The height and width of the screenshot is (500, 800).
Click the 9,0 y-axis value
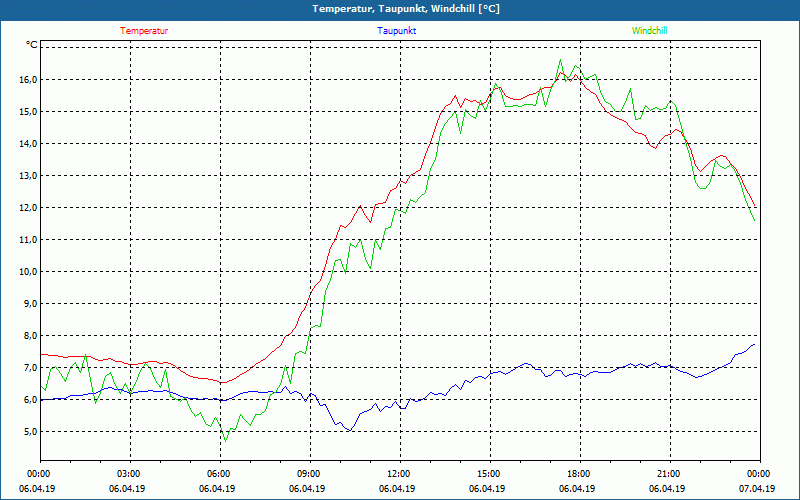click(31, 304)
